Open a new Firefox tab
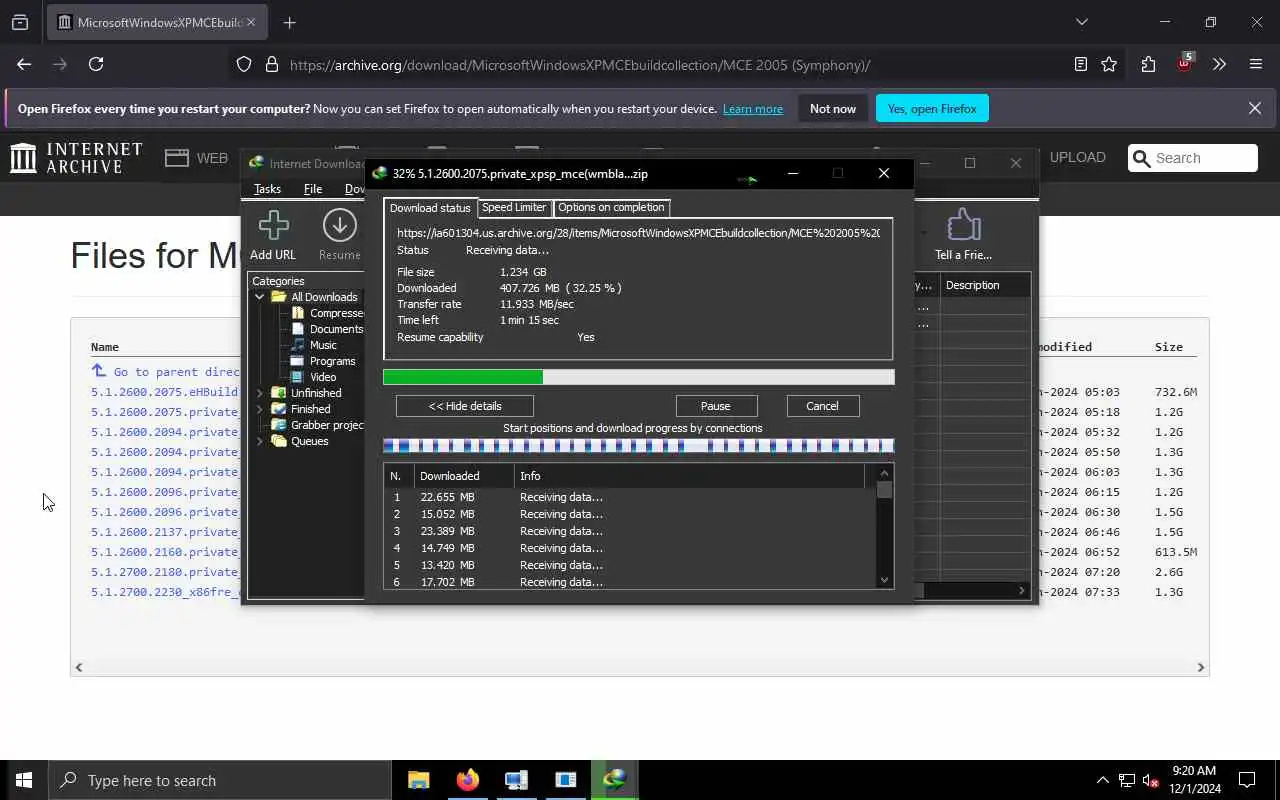 coord(290,22)
